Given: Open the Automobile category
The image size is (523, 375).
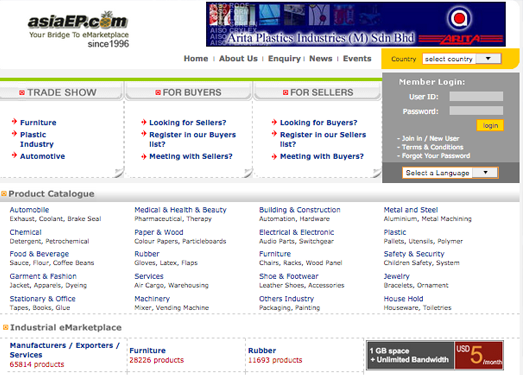Looking at the screenshot, I should pos(29,210).
